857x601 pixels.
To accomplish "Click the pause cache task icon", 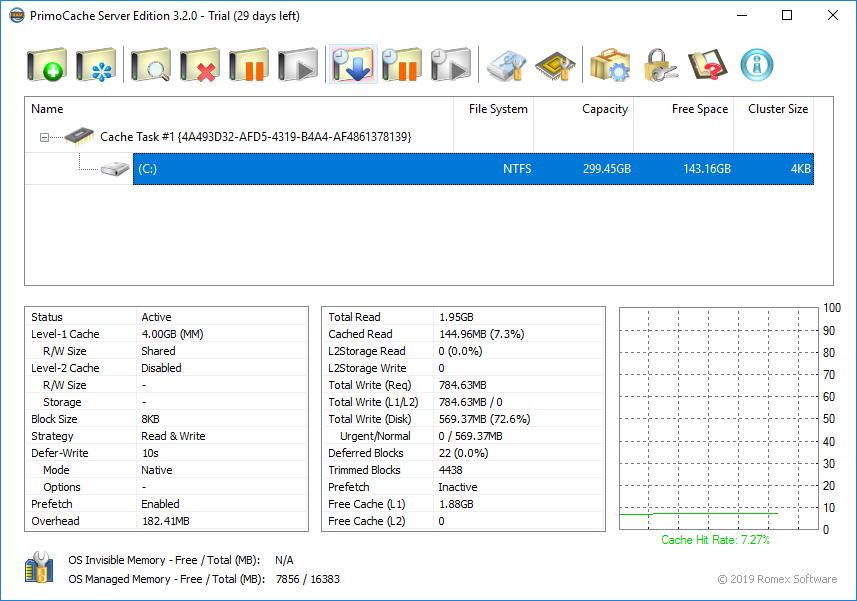I will (249, 66).
